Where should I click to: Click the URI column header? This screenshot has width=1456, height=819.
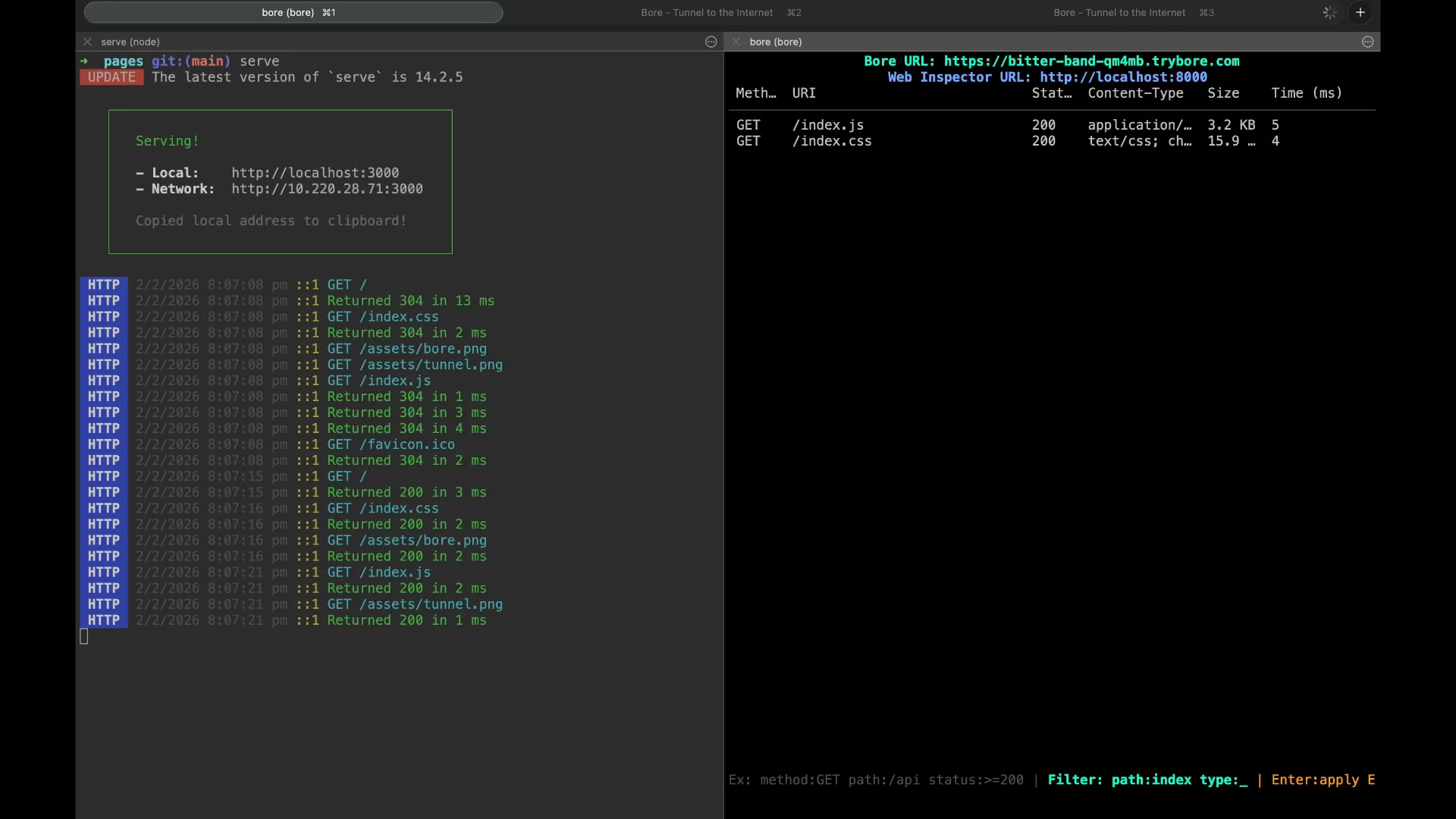pyautogui.click(x=804, y=93)
